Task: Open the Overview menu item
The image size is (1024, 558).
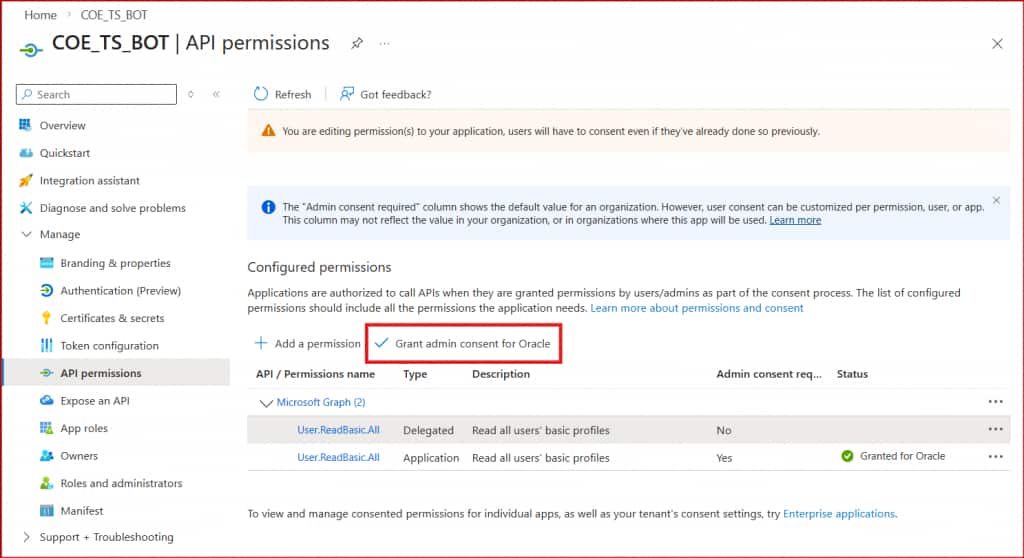Action: tap(62, 126)
